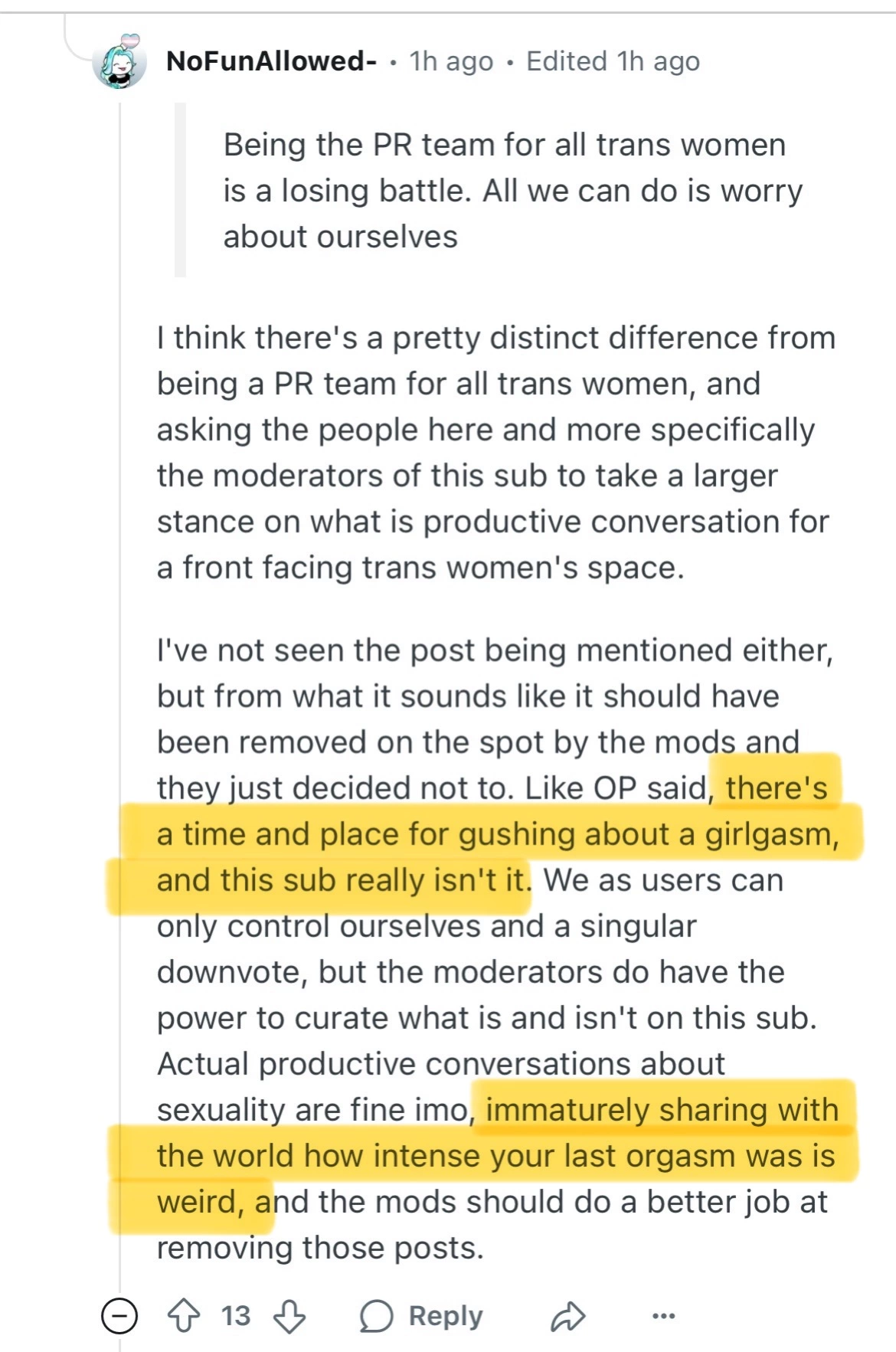Upvote the comment by NoFunAllowed-
896x1352 pixels.
(184, 1315)
